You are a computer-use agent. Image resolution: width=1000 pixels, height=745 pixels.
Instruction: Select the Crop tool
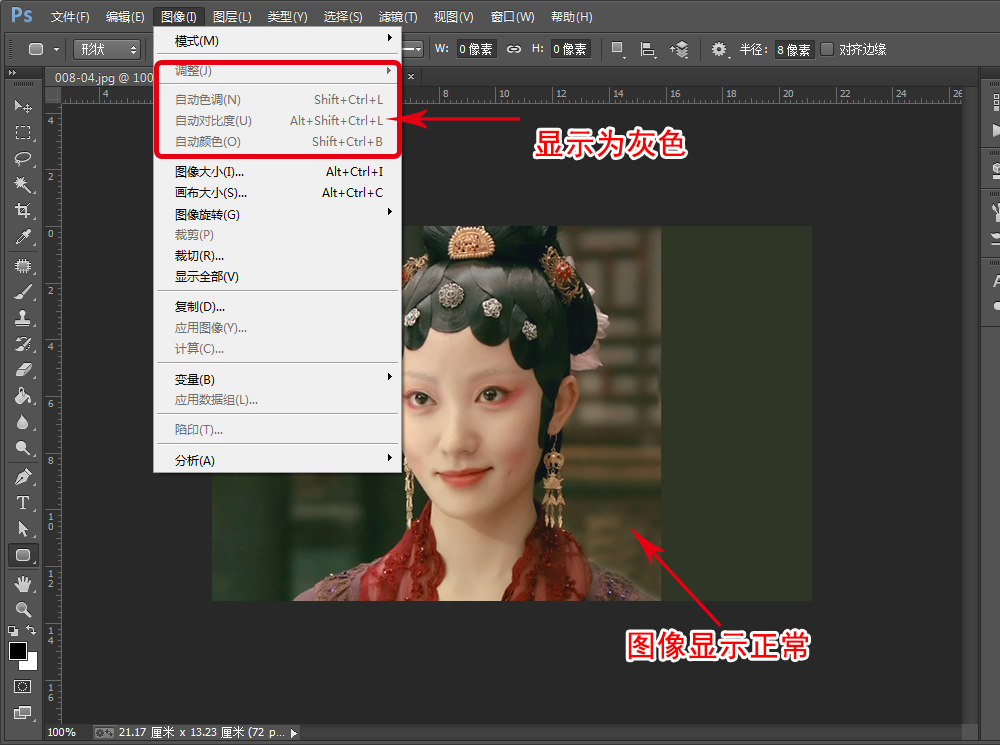pyautogui.click(x=23, y=210)
